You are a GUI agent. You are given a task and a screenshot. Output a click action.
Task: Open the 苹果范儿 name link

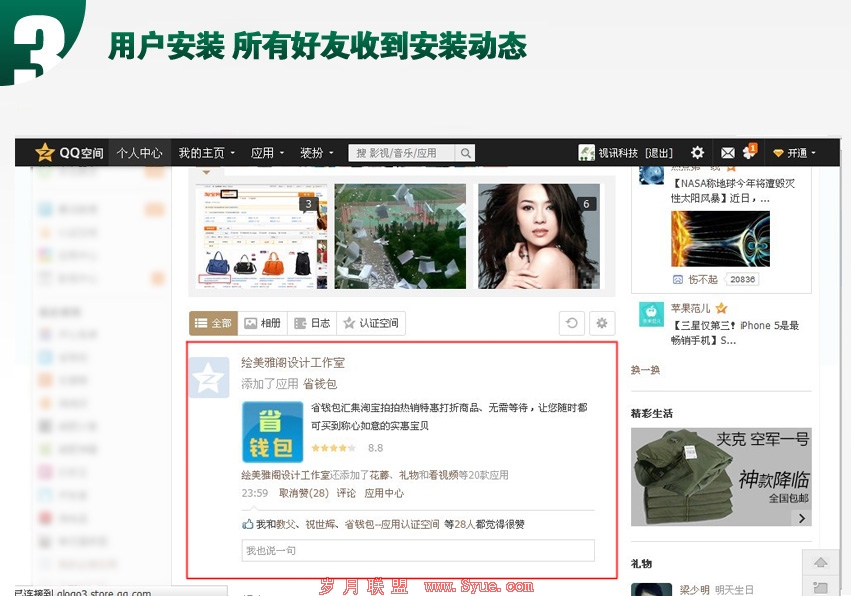pos(690,308)
